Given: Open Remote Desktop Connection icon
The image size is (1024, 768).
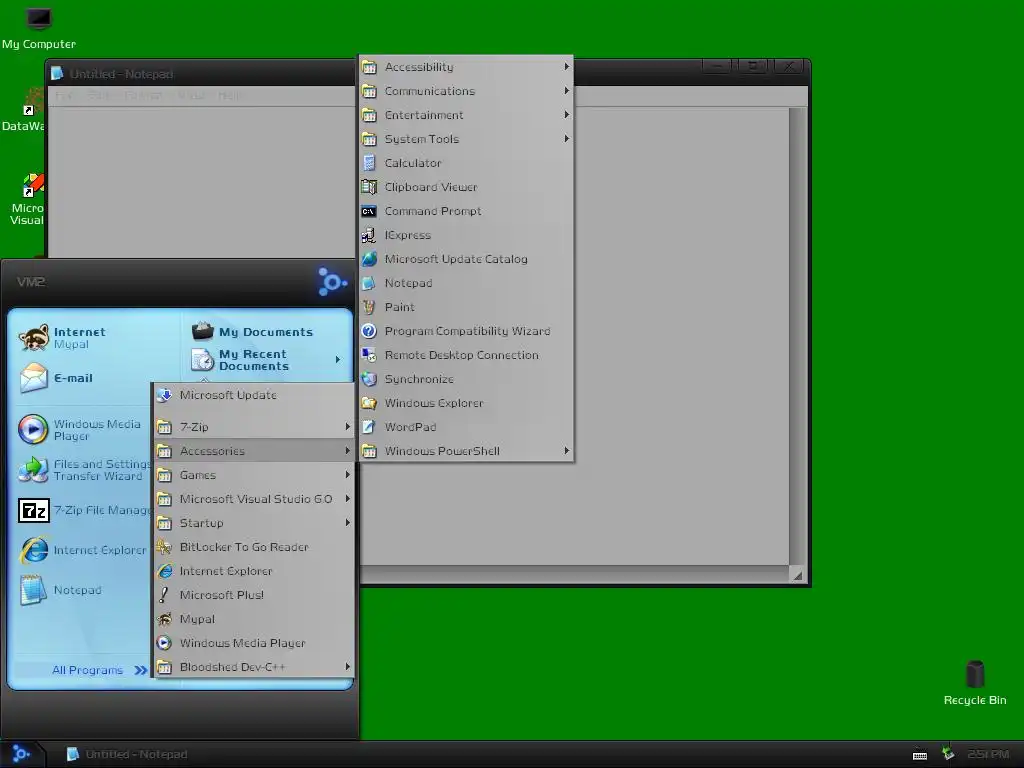Looking at the screenshot, I should click(369, 355).
